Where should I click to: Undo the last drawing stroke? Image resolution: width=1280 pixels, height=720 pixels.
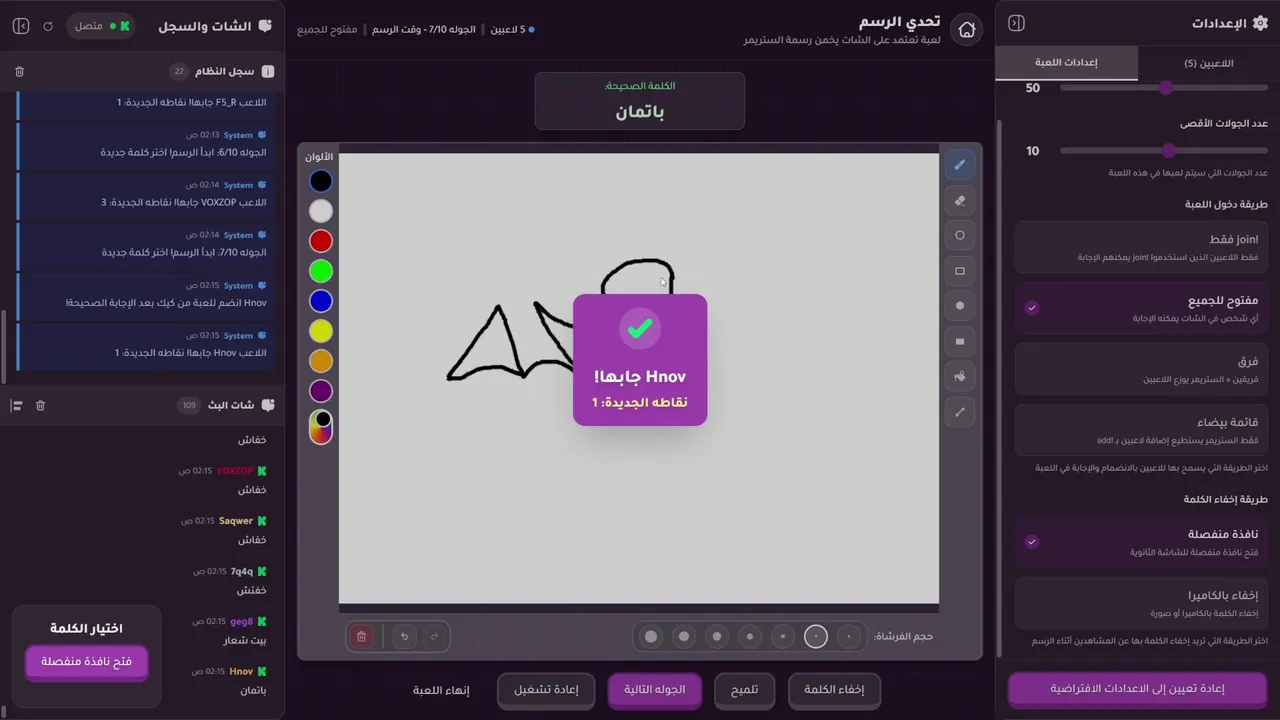[404, 636]
